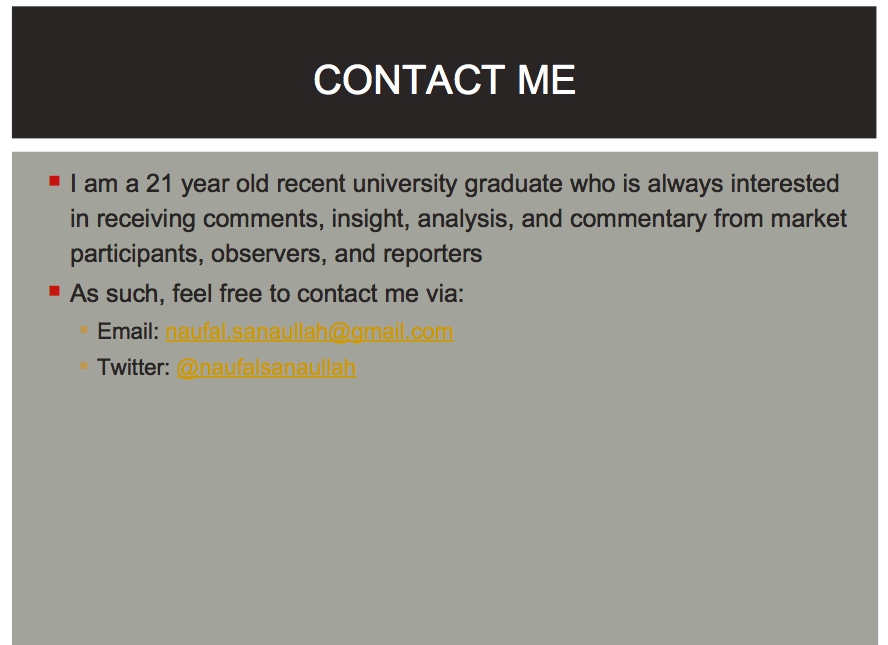Select the orange bullet beside Email
This screenshot has width=888, height=645.
[84, 330]
